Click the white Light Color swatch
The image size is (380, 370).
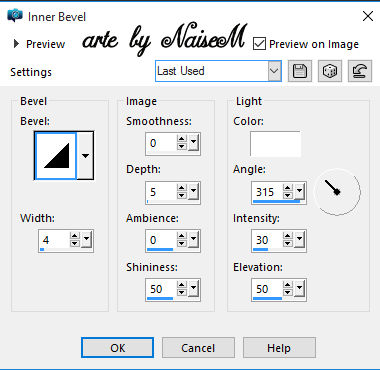point(275,144)
